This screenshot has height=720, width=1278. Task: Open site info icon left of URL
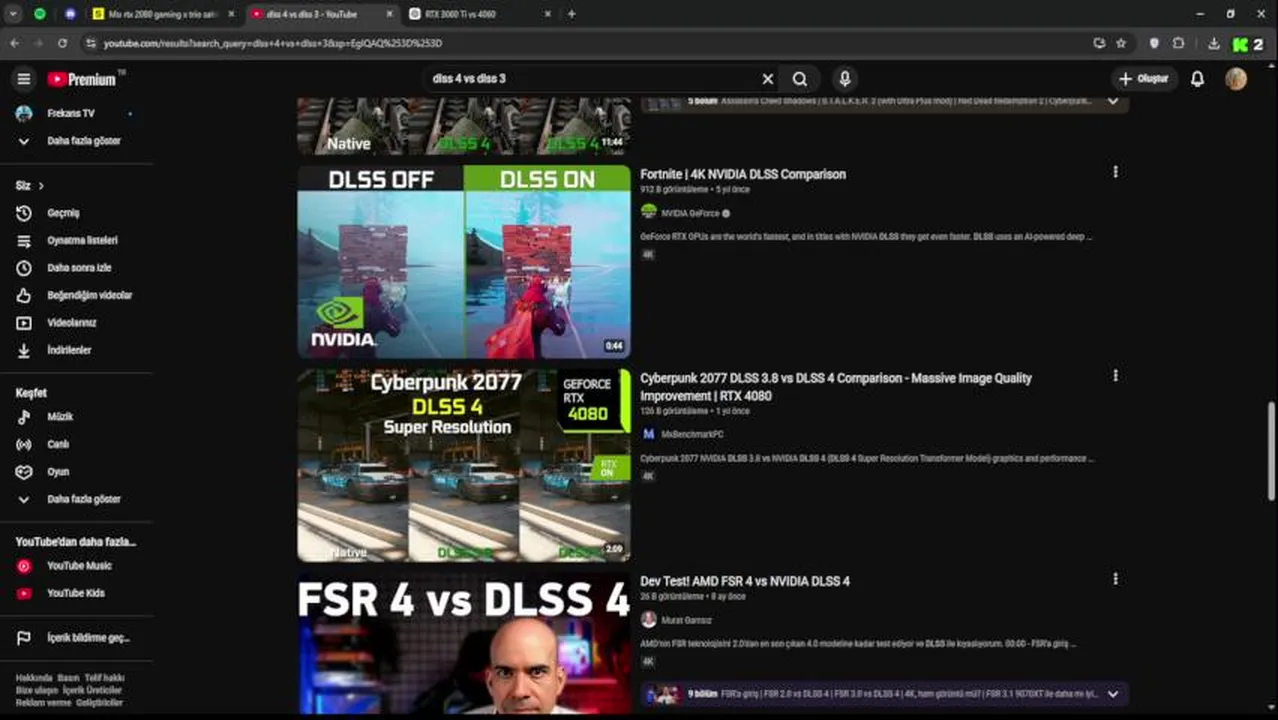(91, 43)
